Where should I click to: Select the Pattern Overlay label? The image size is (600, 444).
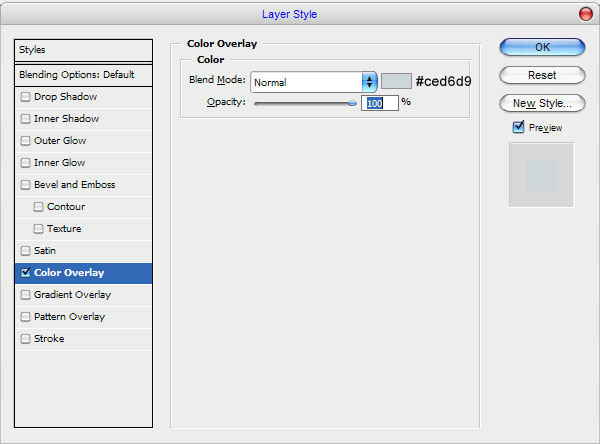tap(69, 317)
